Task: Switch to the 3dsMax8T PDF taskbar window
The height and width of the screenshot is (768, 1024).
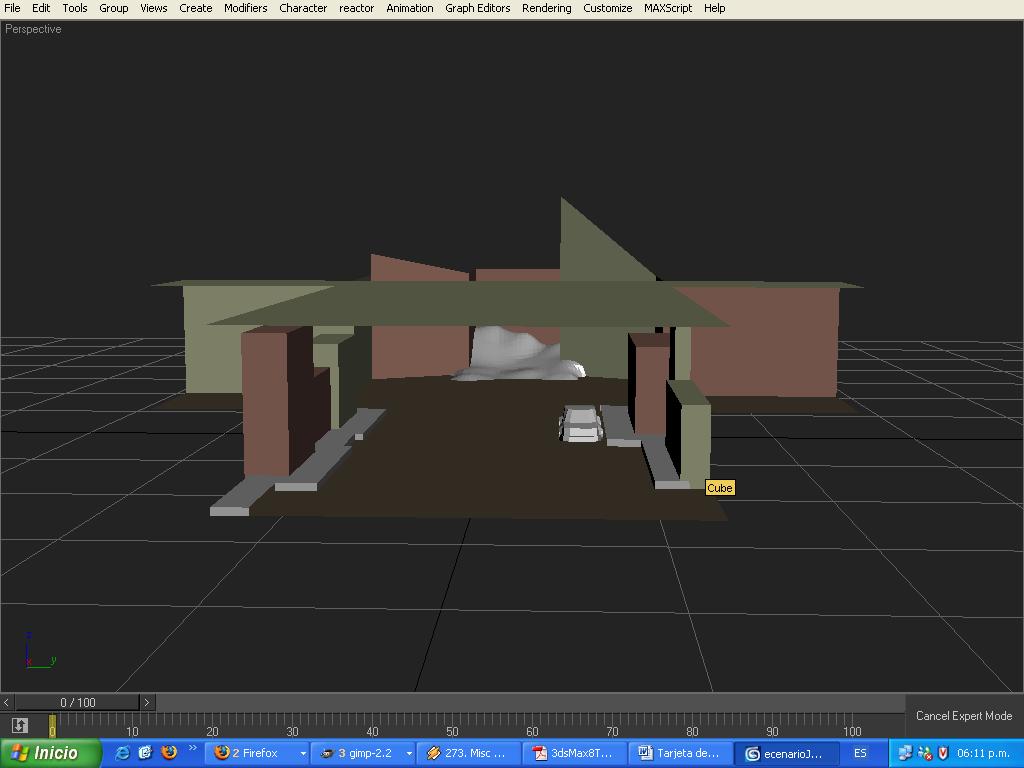Action: [575, 753]
